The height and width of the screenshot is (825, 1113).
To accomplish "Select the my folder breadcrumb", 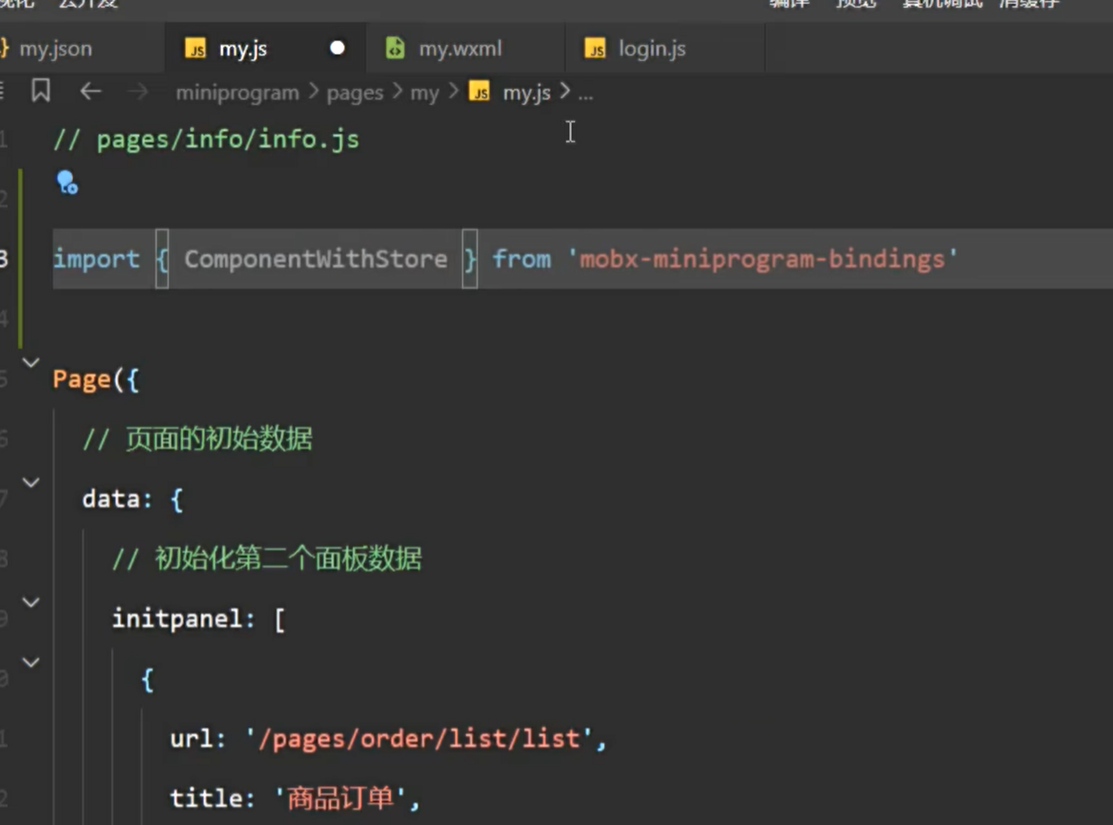I will click(x=425, y=93).
